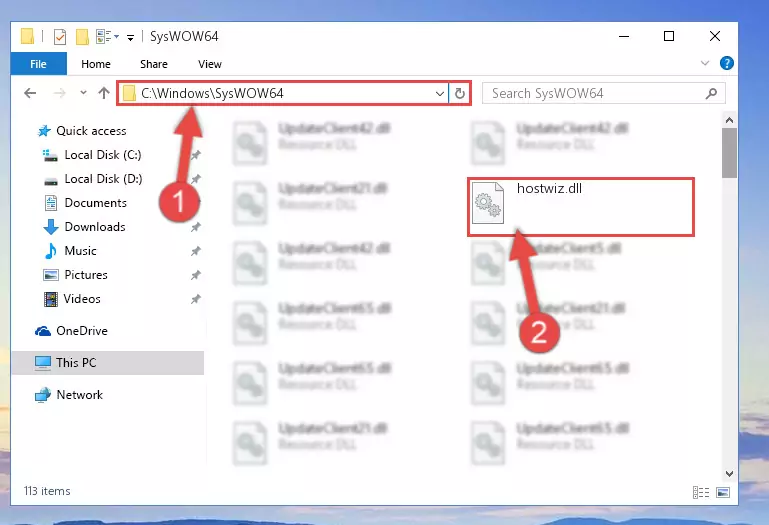Click the blue Help question mark icon
The width and height of the screenshot is (769, 525).
pos(726,63)
